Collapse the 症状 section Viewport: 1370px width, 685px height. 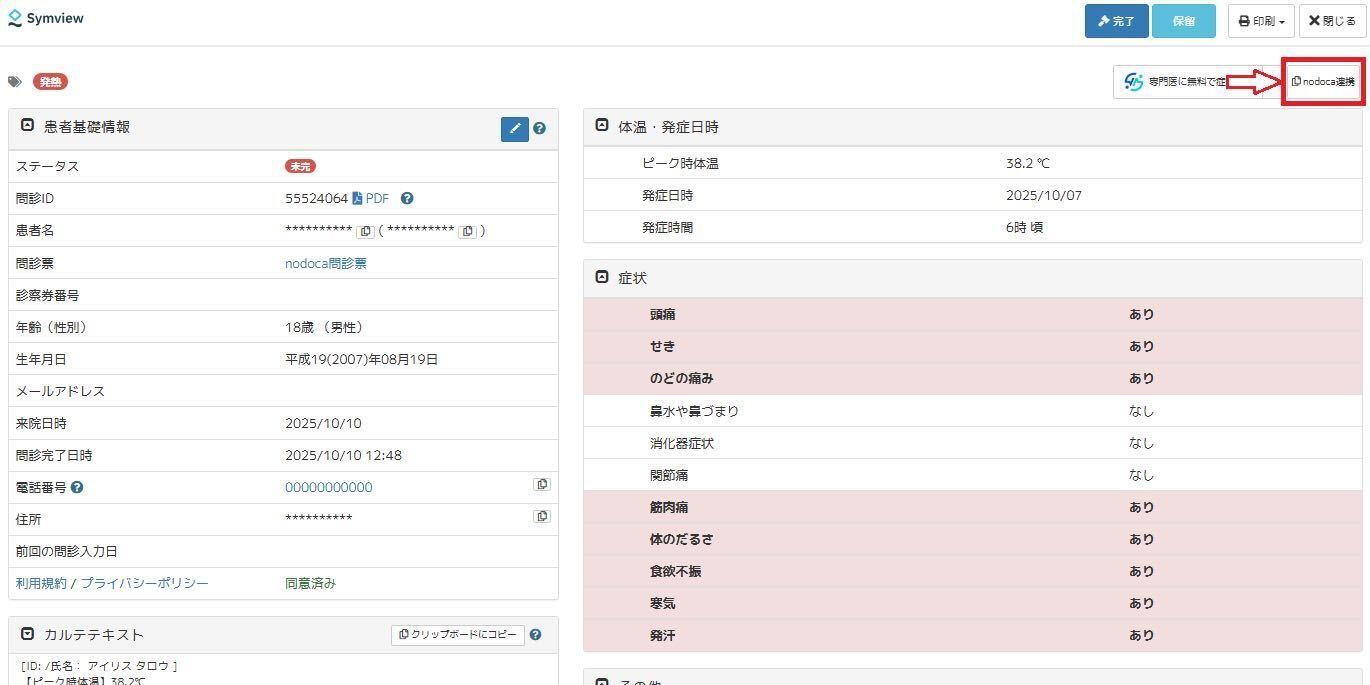(x=602, y=277)
